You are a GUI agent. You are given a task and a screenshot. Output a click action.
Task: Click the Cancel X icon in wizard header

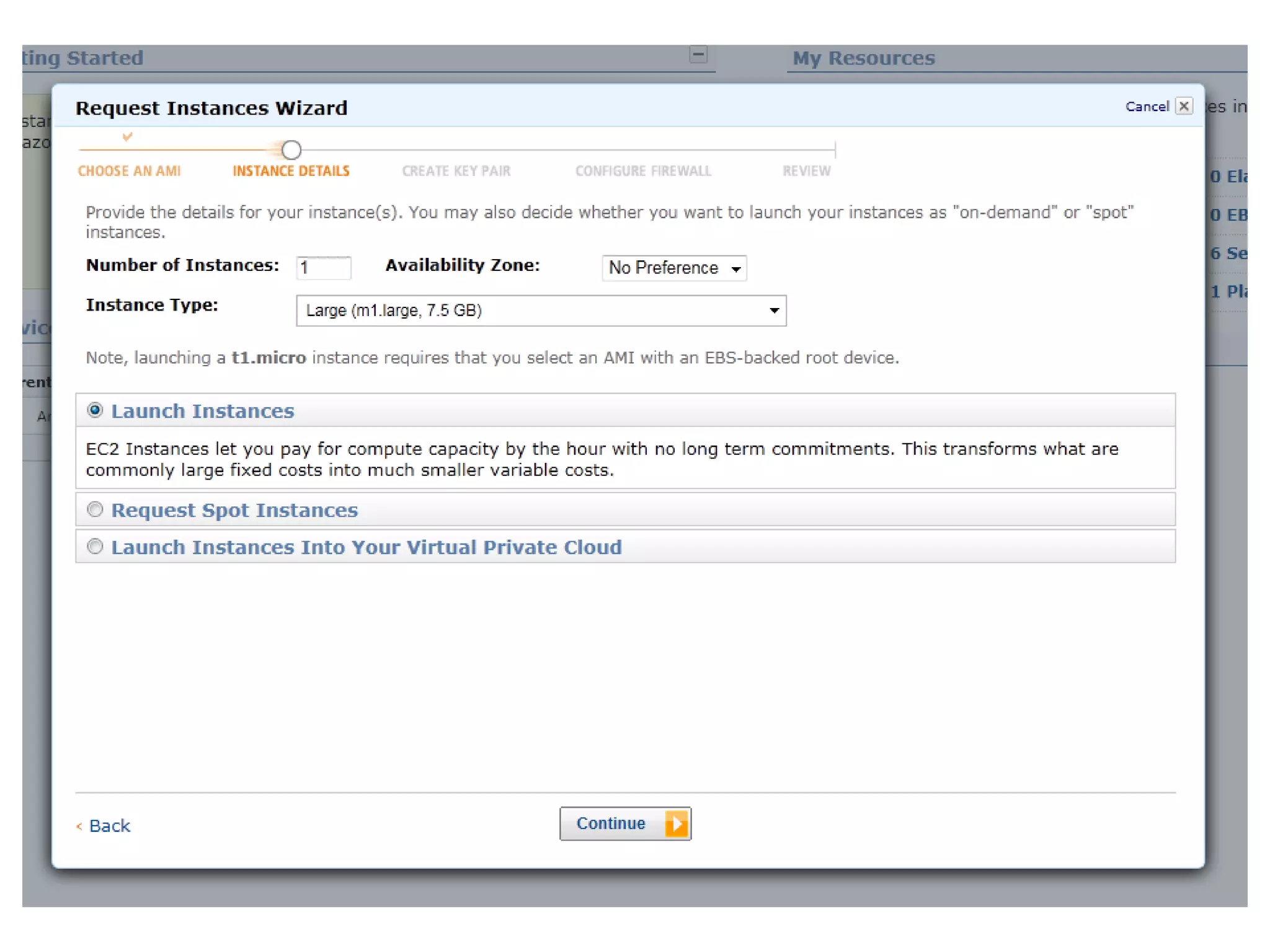pyautogui.click(x=1183, y=106)
